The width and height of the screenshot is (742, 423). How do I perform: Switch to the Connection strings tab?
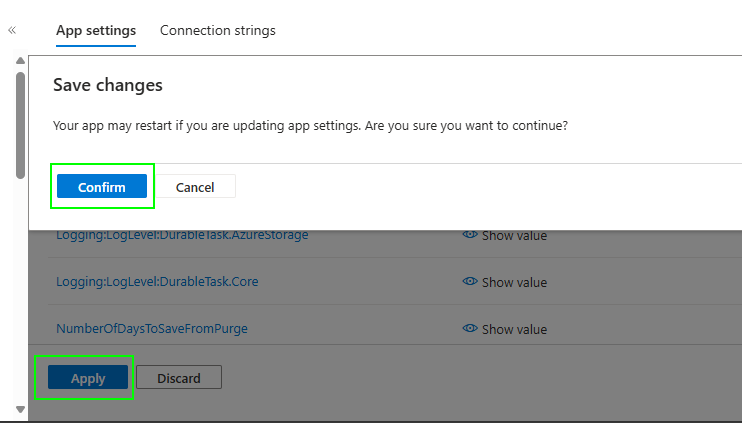(217, 30)
